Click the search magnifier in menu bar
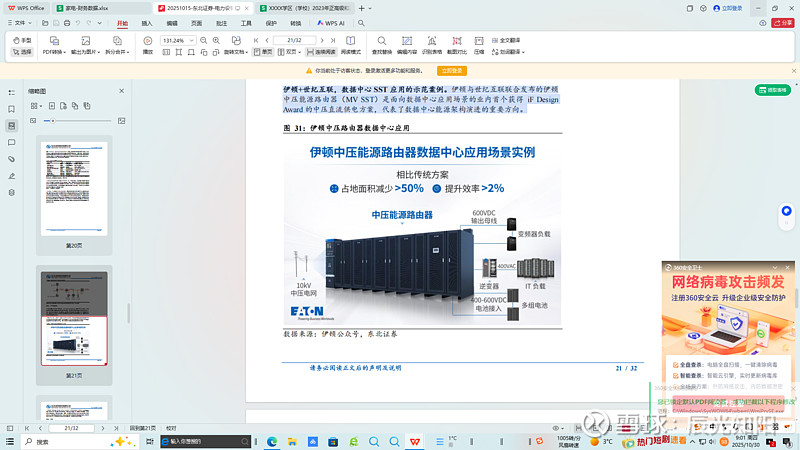Screen dimensions: 800x450 click(361, 23)
